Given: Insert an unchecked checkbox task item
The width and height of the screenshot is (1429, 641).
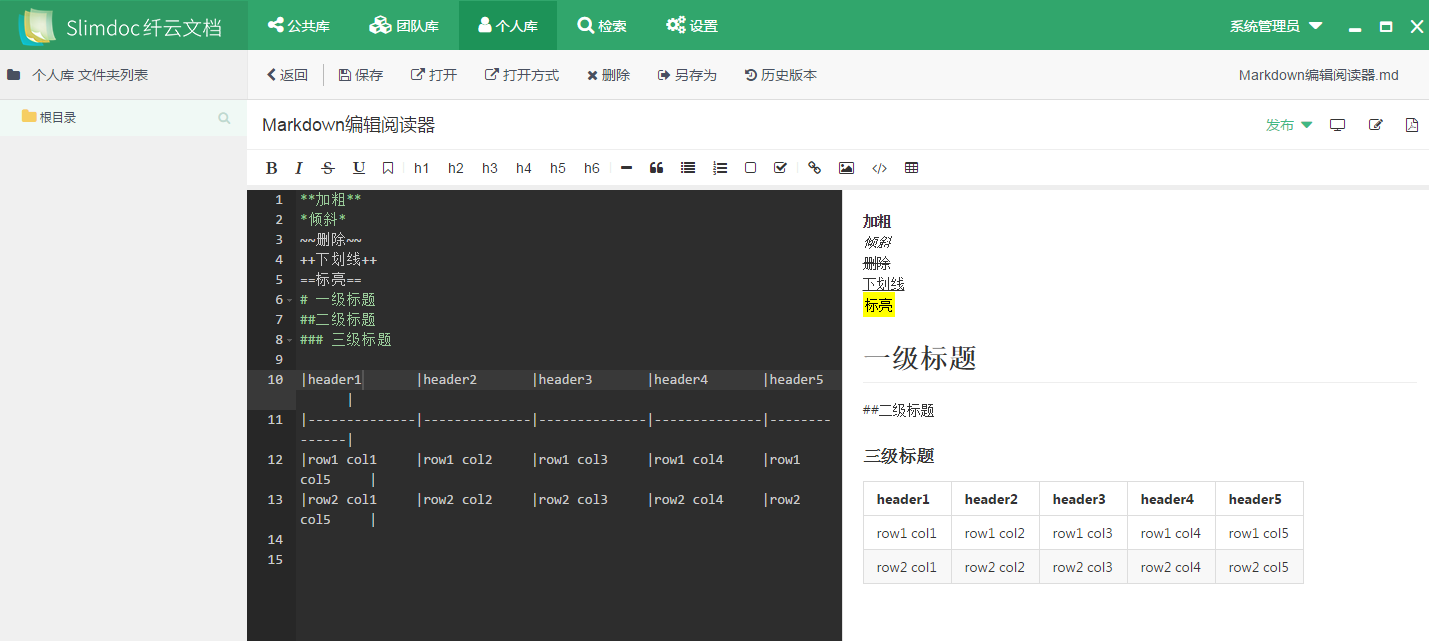Looking at the screenshot, I should tap(750, 168).
